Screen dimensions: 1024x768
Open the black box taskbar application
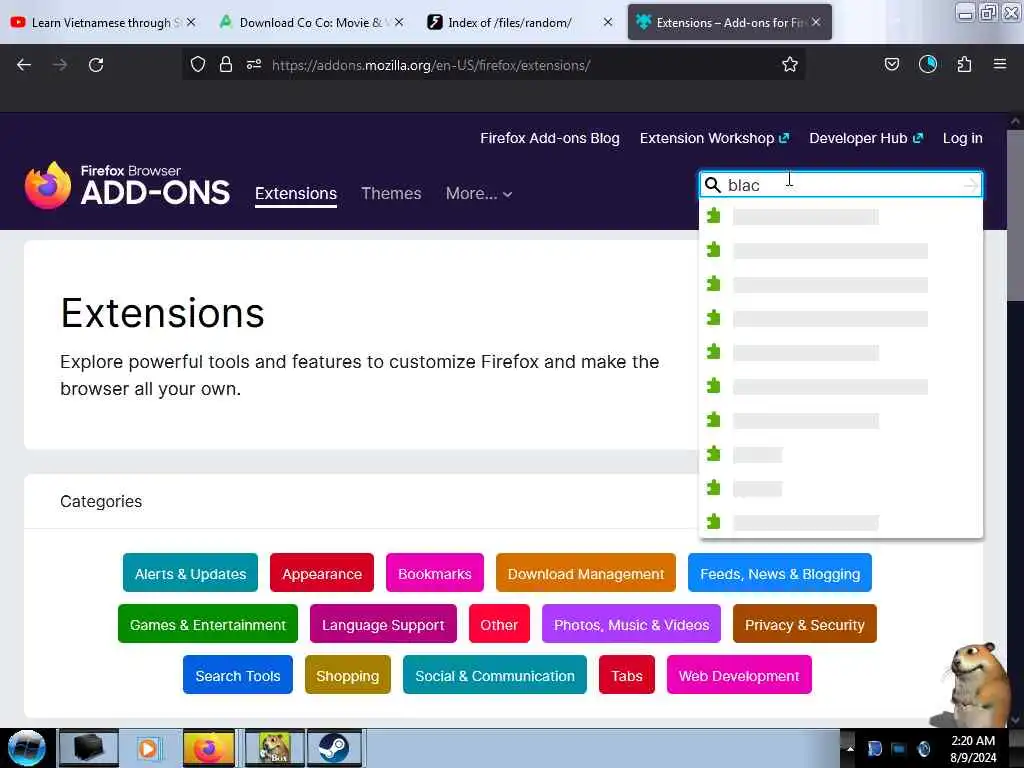tap(89, 748)
